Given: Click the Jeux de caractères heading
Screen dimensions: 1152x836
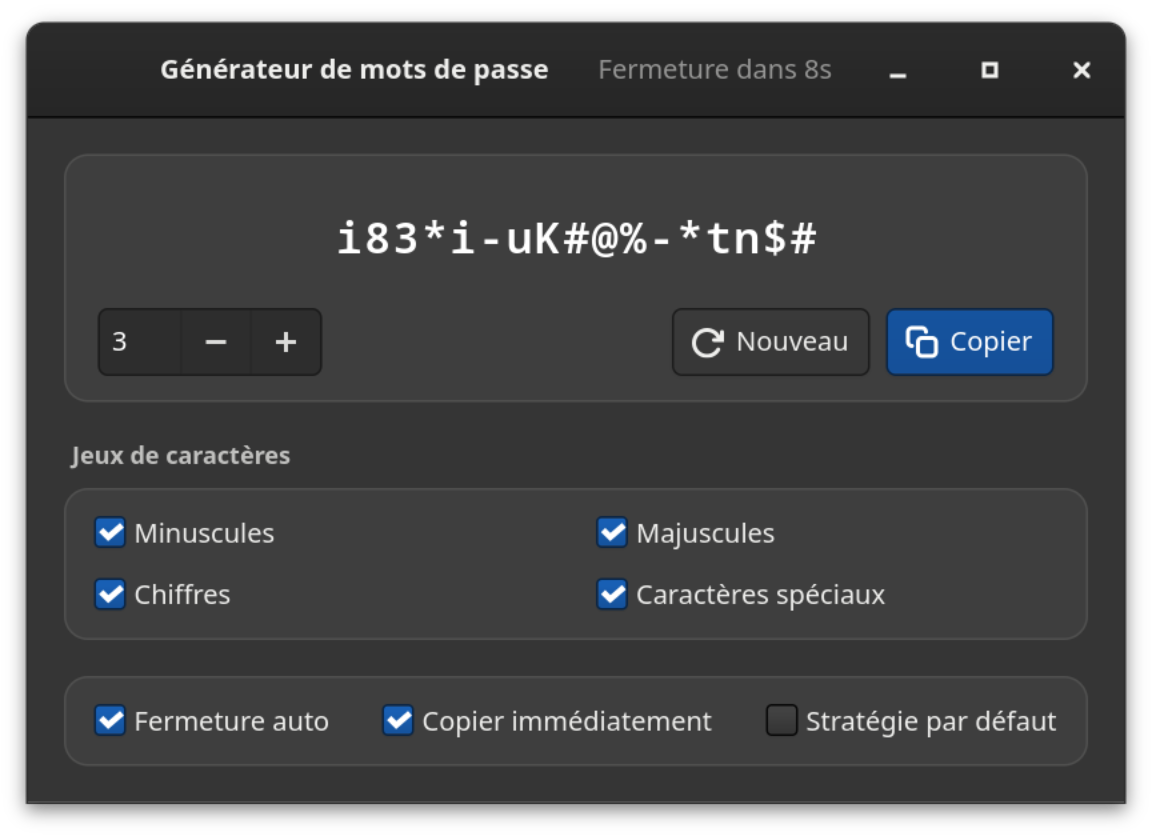Looking at the screenshot, I should click(181, 455).
